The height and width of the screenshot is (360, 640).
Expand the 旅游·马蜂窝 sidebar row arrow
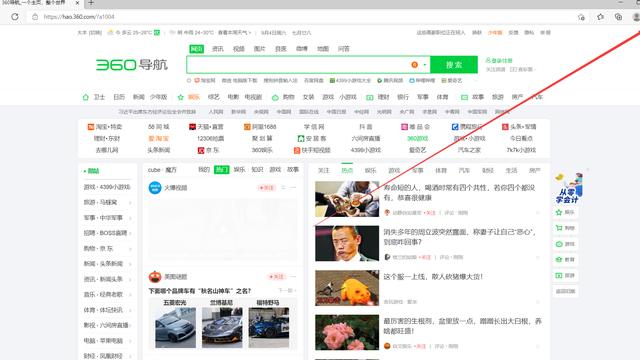coord(130,202)
